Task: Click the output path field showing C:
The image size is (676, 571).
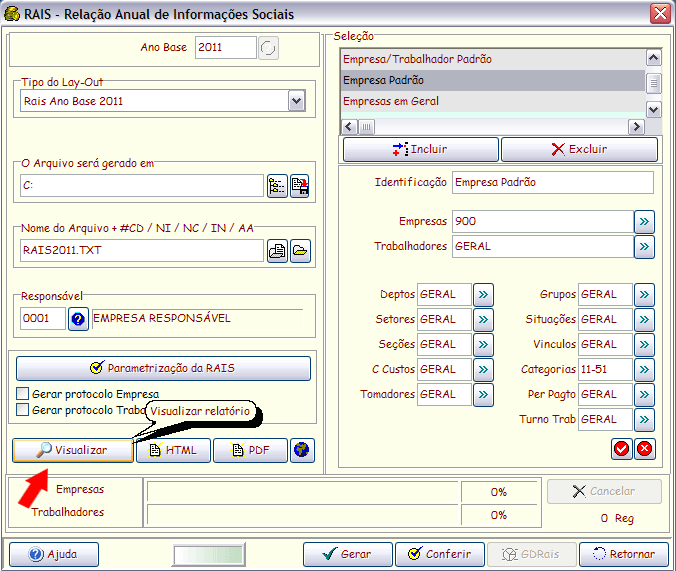Action: click(x=142, y=186)
